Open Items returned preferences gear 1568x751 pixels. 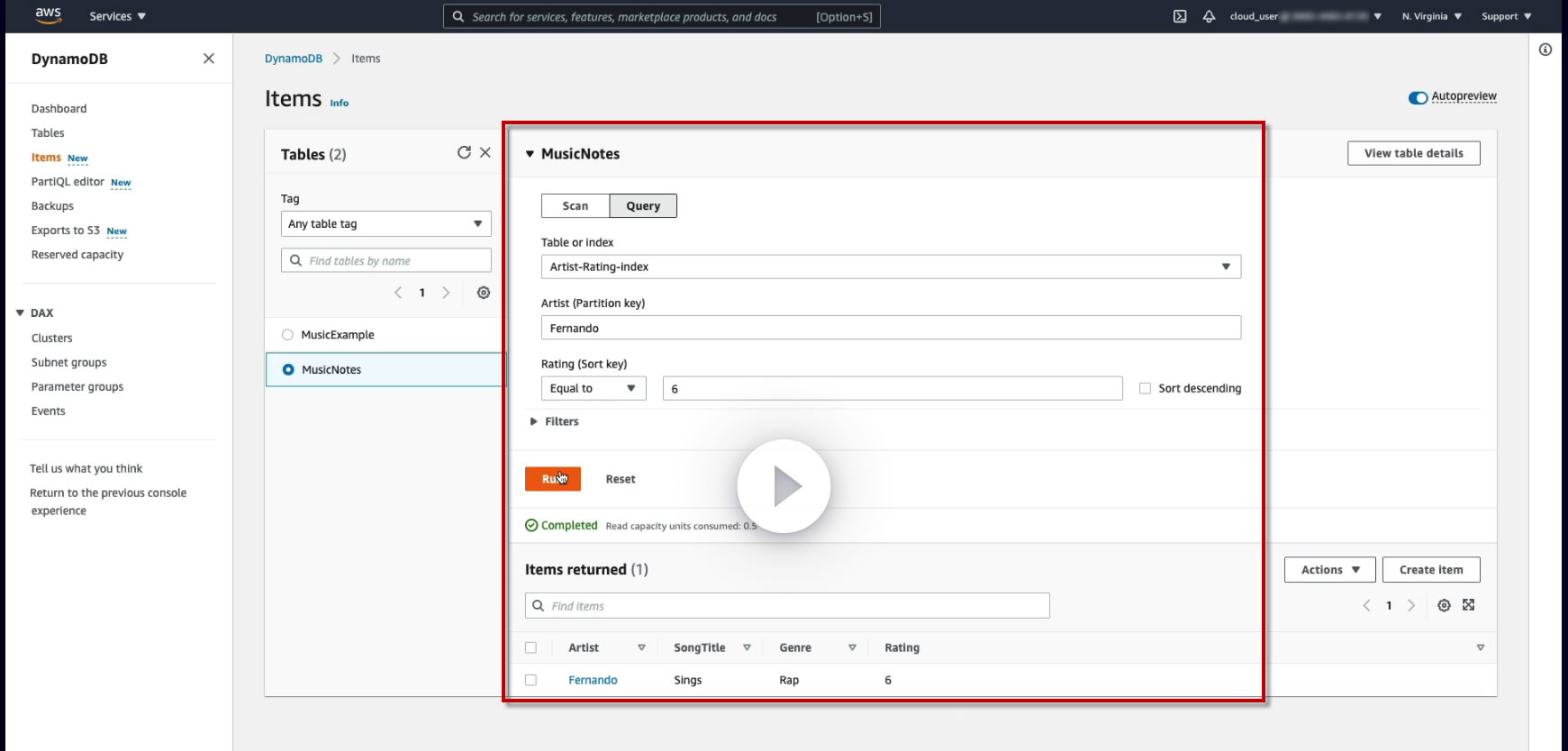[x=1444, y=605]
